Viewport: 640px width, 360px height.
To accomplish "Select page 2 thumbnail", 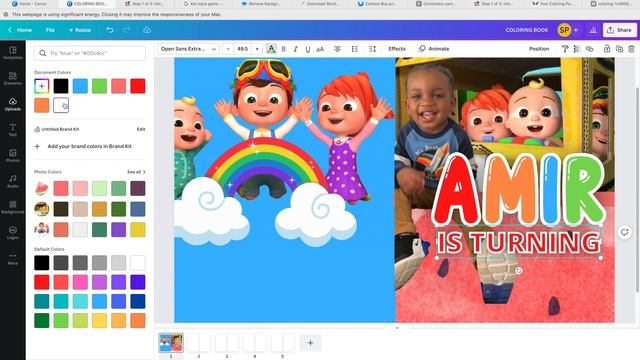I will [199, 343].
